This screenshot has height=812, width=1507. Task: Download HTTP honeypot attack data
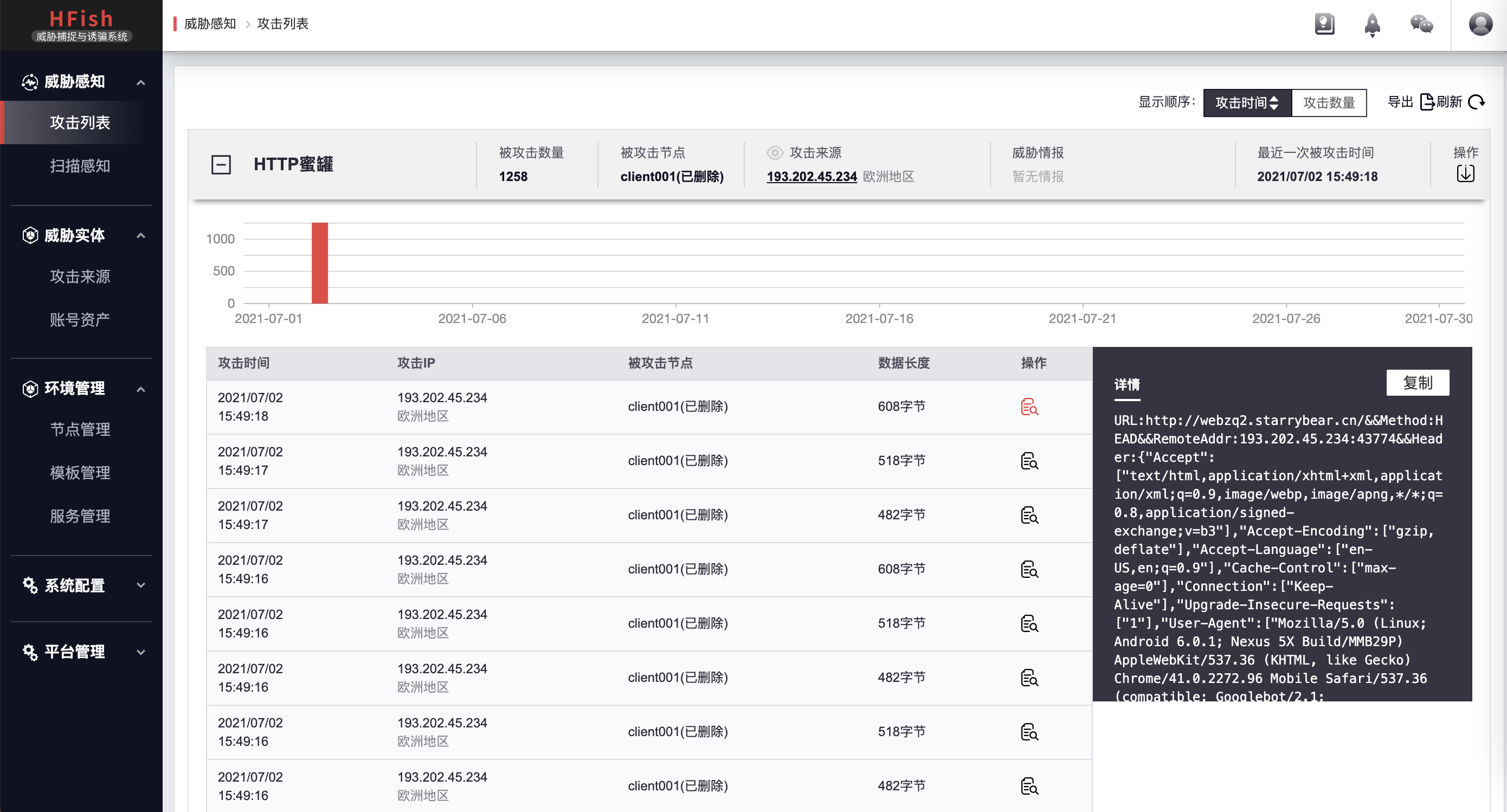pos(1465,174)
